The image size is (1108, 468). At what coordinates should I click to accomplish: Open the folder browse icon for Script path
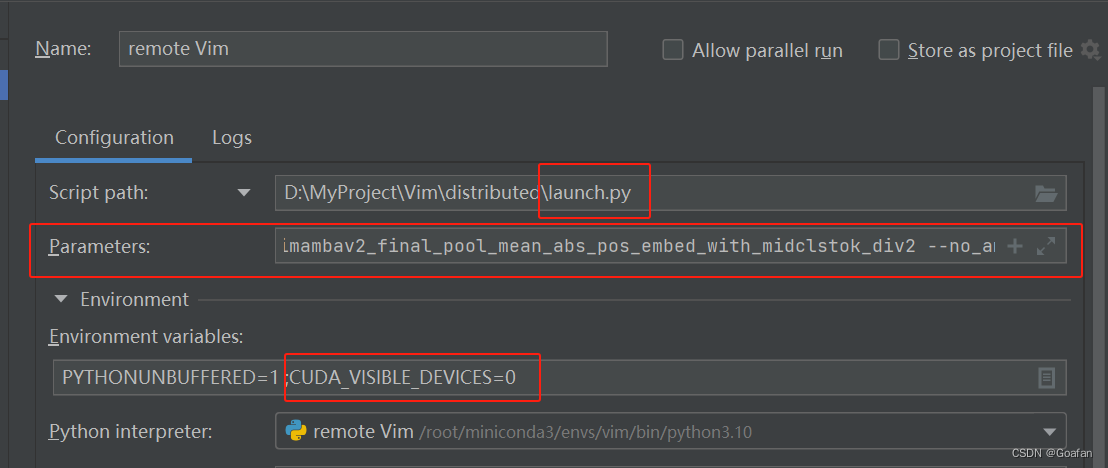[x=1045, y=193]
